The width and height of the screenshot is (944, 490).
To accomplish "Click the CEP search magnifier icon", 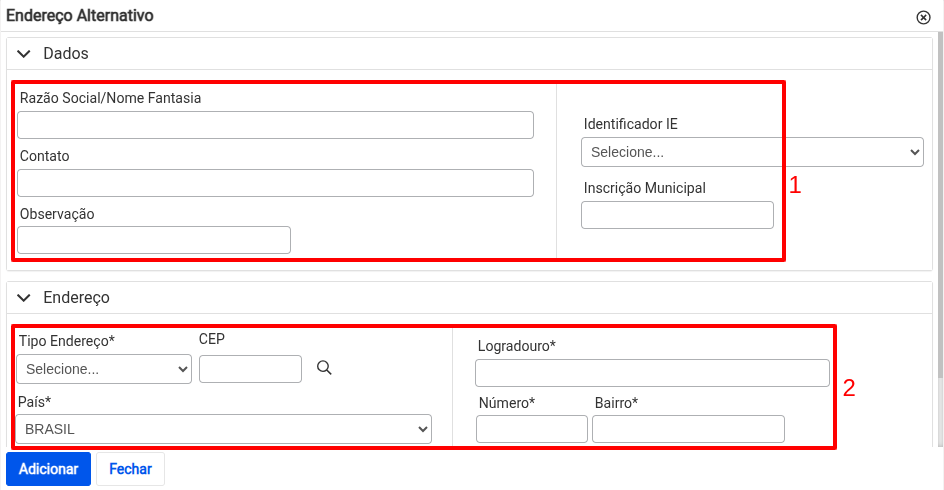I will coord(324,368).
